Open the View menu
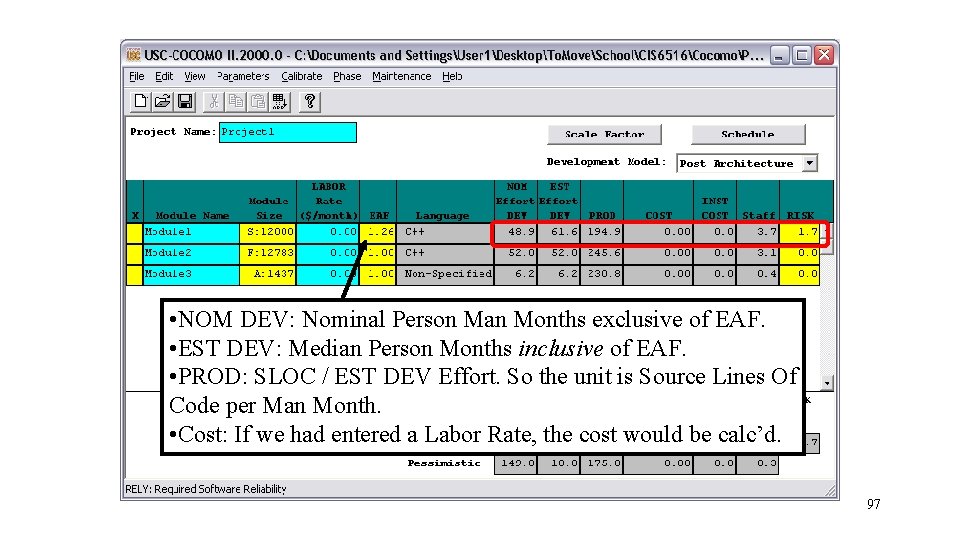This screenshot has height=540, width=960. (x=195, y=77)
